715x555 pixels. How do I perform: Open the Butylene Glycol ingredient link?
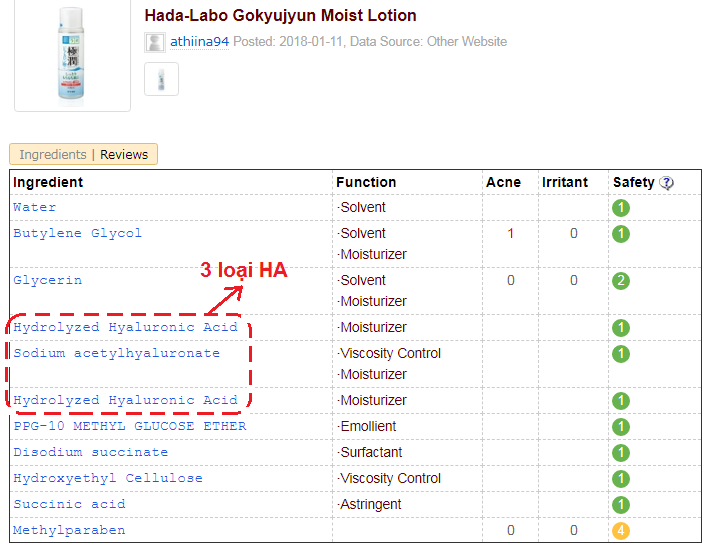coord(78,233)
